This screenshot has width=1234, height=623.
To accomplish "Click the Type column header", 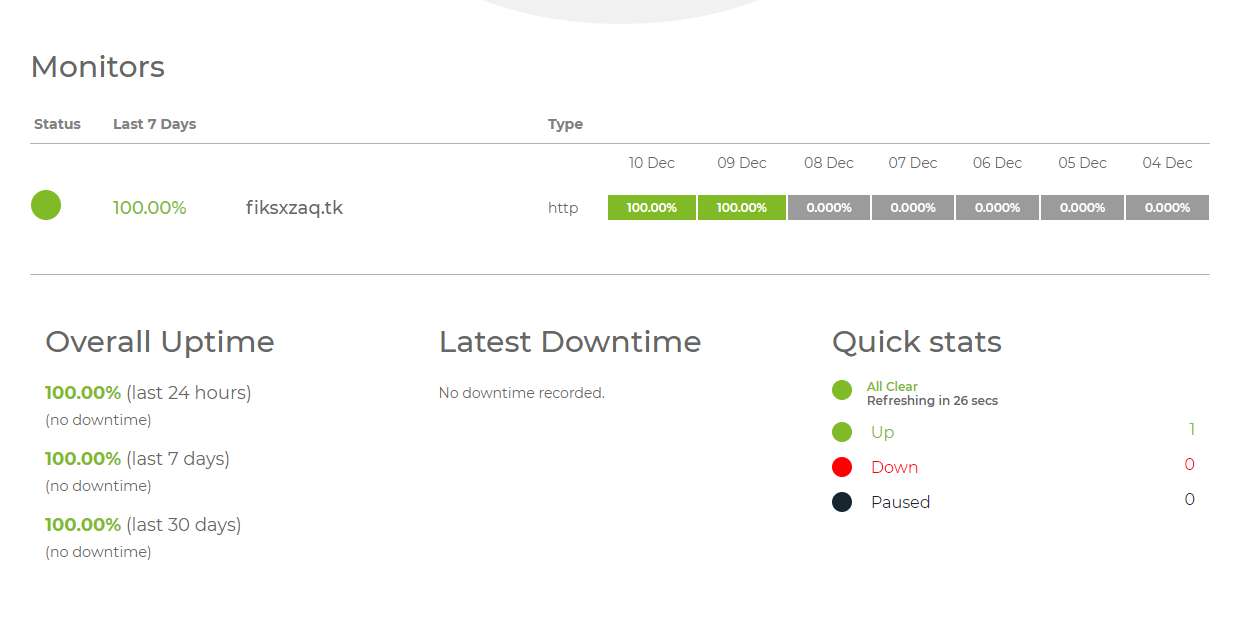I will [565, 124].
